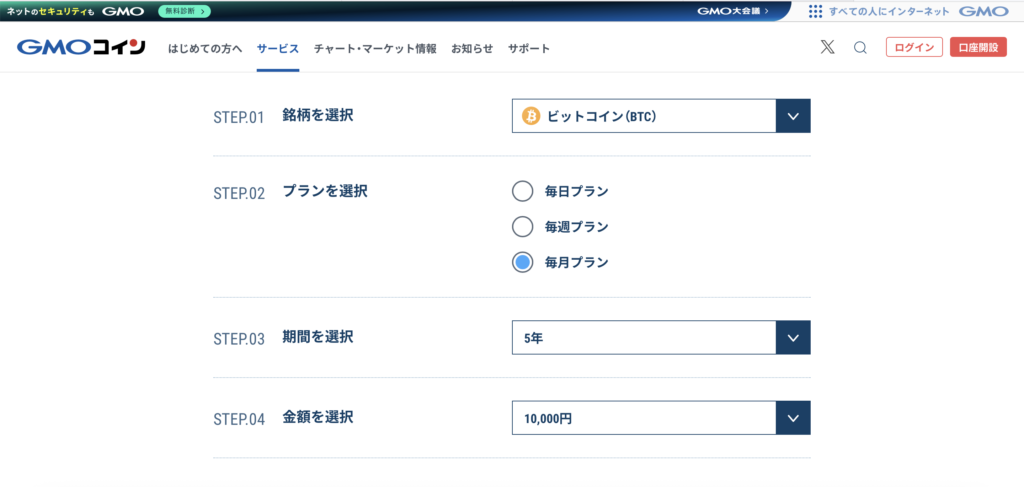Select the 毎週プラン radio button
Screen dimensions: 1024x487
click(x=522, y=227)
